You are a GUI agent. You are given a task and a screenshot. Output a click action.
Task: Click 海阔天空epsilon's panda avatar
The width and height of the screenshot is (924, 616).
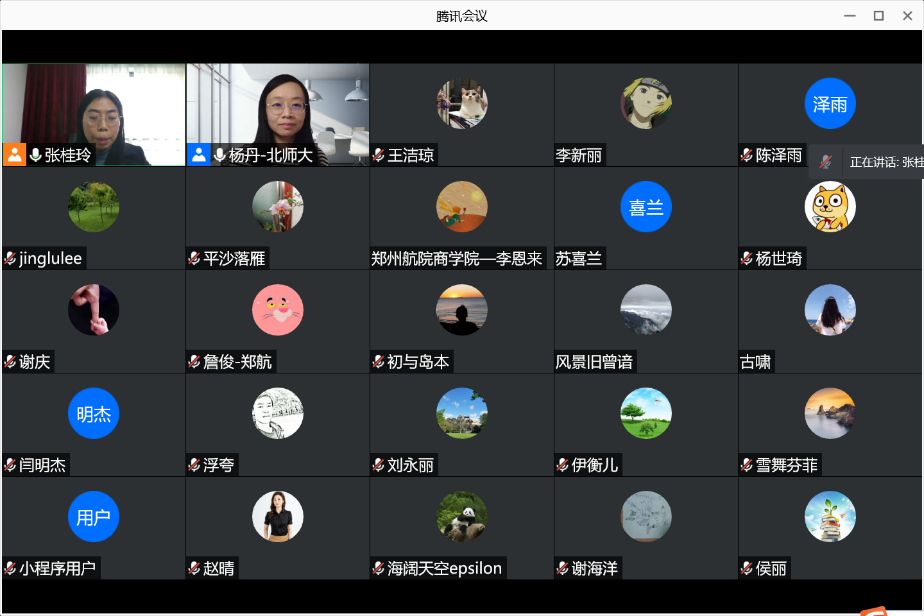coord(462,516)
